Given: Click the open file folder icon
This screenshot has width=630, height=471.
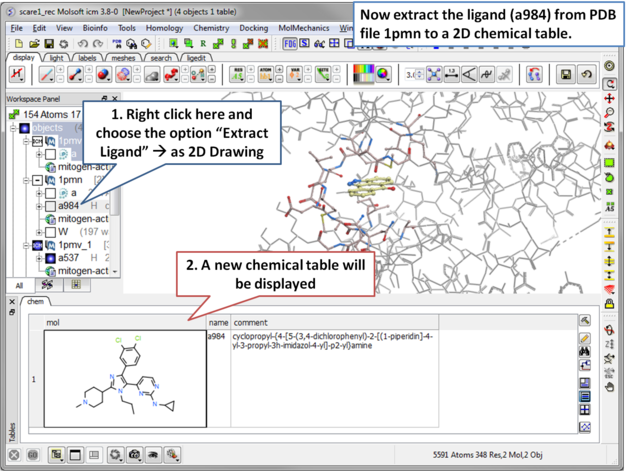Looking at the screenshot, I should coord(33,44).
